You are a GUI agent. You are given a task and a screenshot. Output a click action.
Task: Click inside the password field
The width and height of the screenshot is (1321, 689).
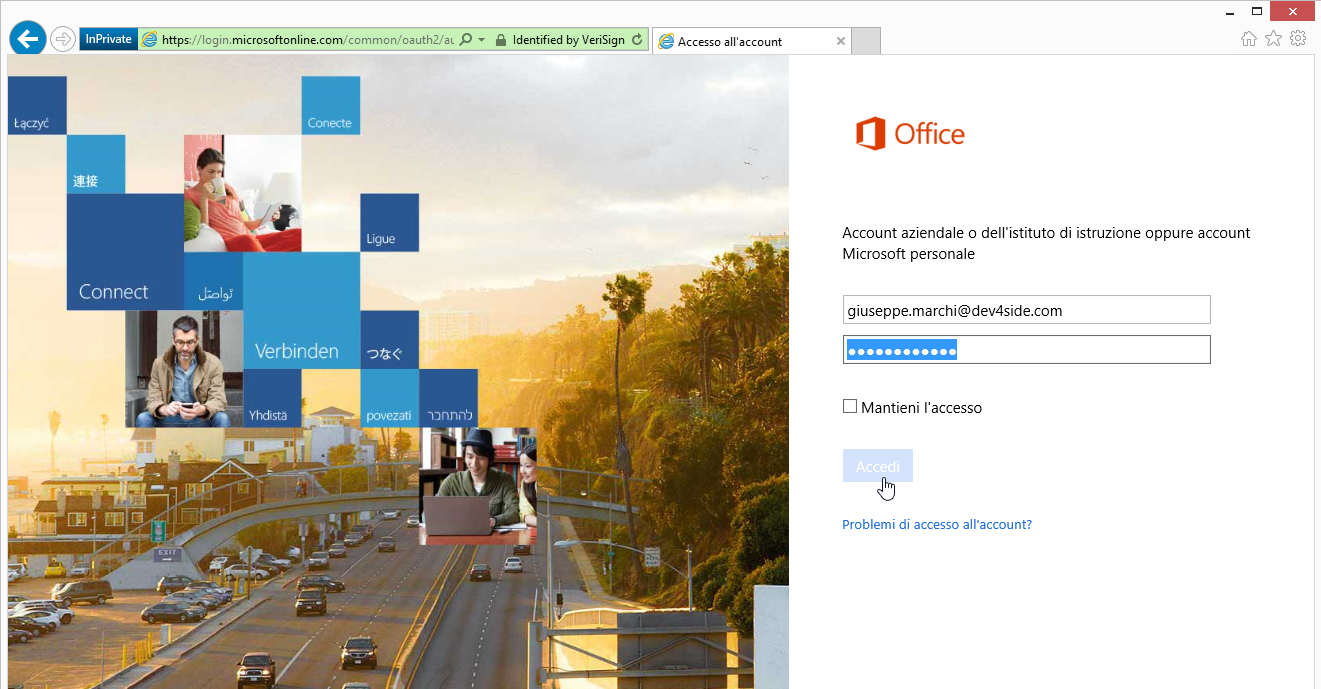pyautogui.click(x=1027, y=349)
